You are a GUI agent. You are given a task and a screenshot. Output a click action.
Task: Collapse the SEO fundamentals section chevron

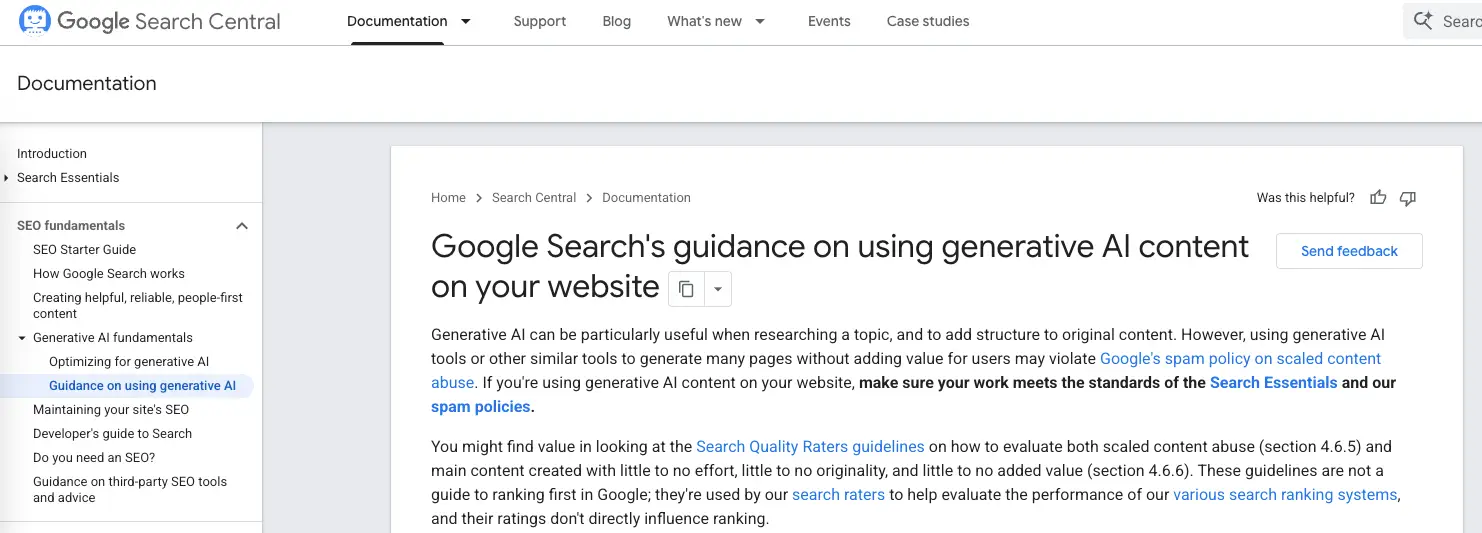241,226
